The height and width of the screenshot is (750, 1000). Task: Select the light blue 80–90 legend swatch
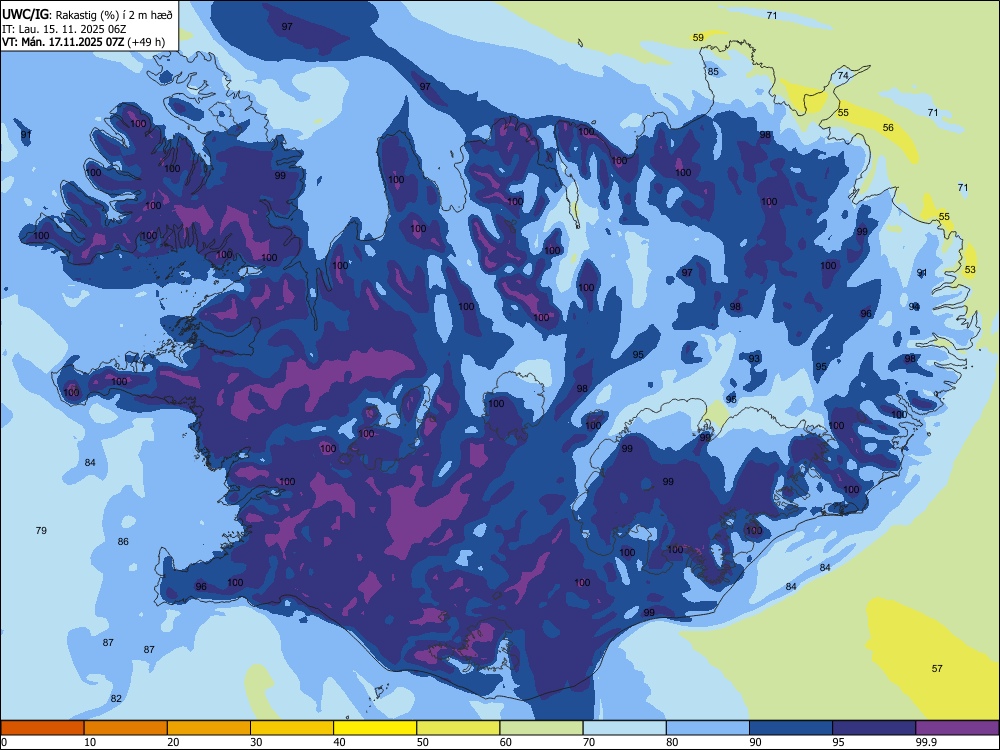[x=708, y=728]
